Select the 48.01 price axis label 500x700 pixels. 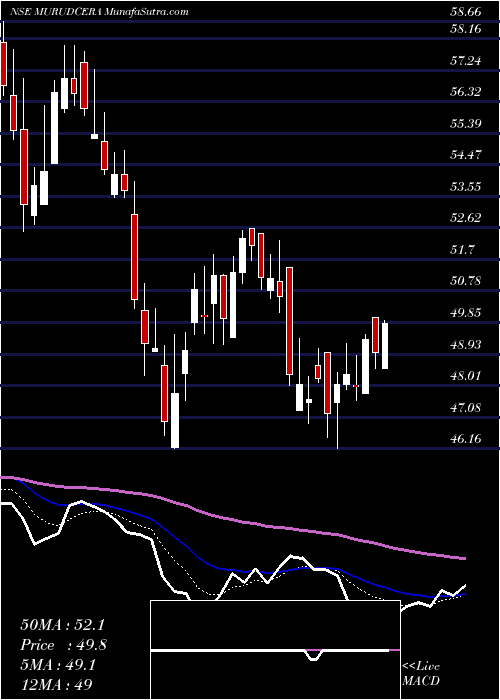(465, 375)
